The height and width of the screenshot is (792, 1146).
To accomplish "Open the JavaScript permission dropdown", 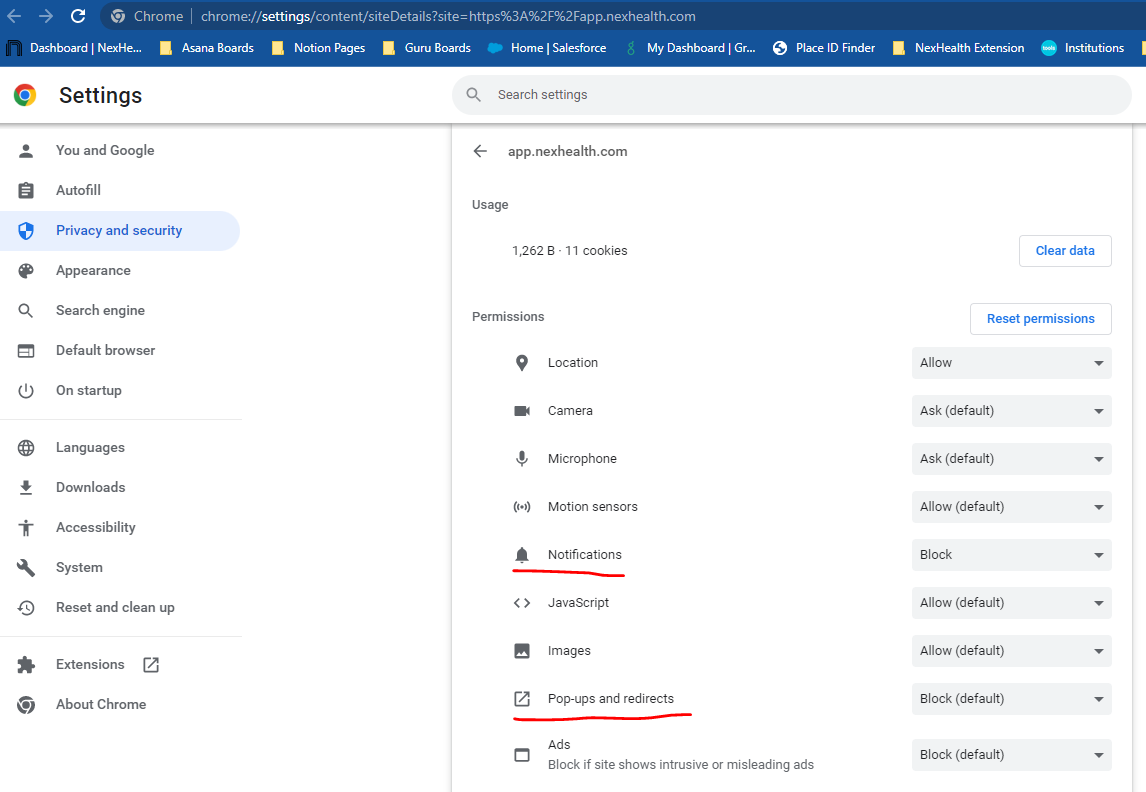I will 1012,603.
